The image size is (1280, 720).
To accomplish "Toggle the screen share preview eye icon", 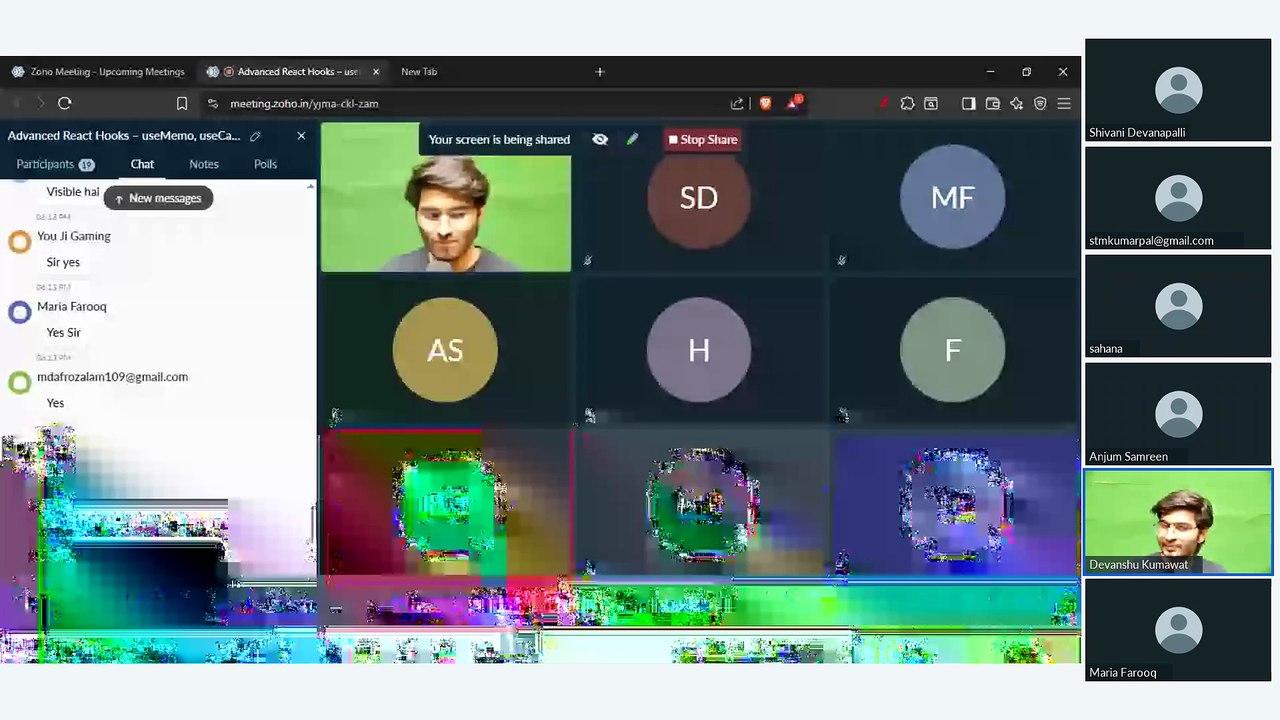I will pyautogui.click(x=600, y=140).
